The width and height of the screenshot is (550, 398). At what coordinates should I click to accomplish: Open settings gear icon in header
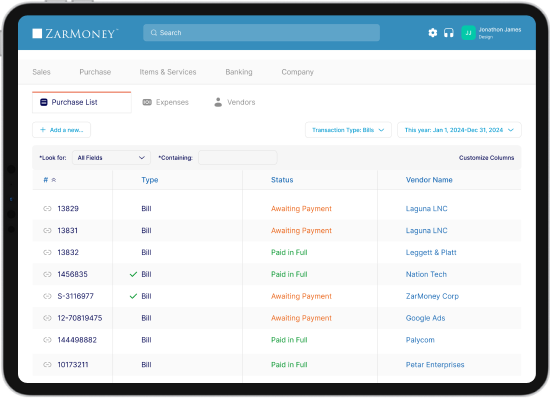(x=432, y=33)
